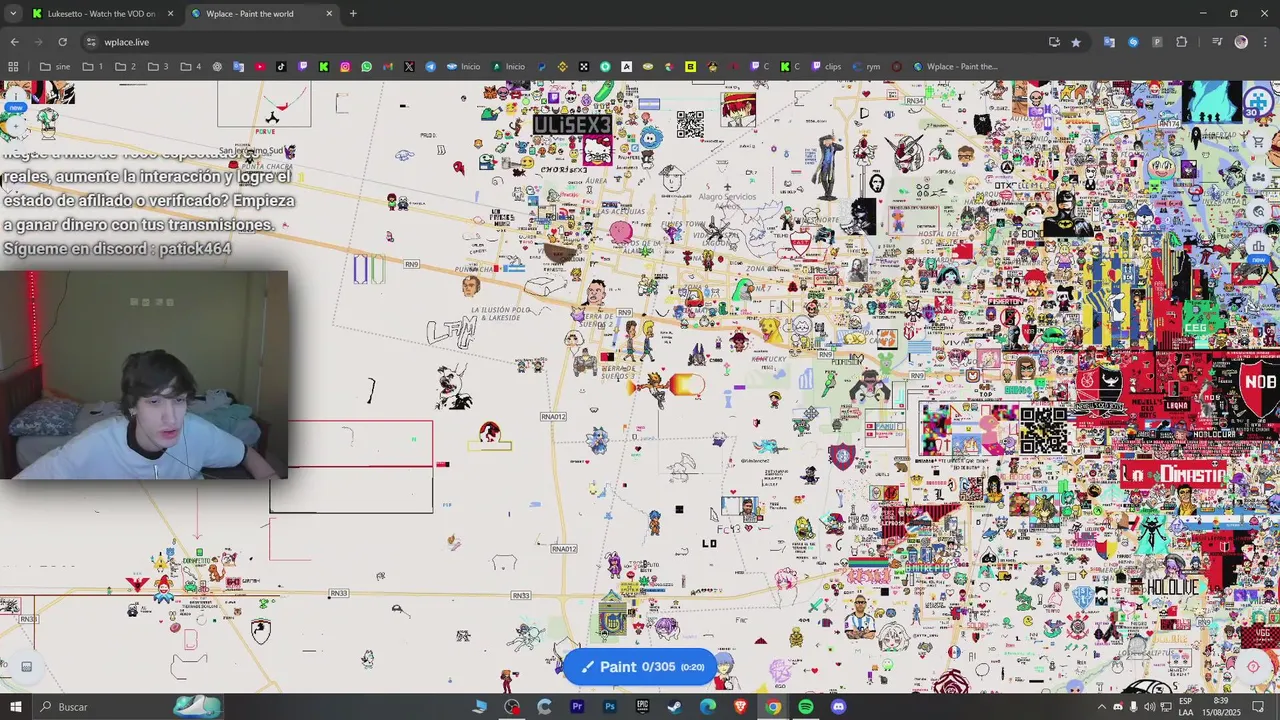Open the YouTube bookmark icon

point(260,67)
